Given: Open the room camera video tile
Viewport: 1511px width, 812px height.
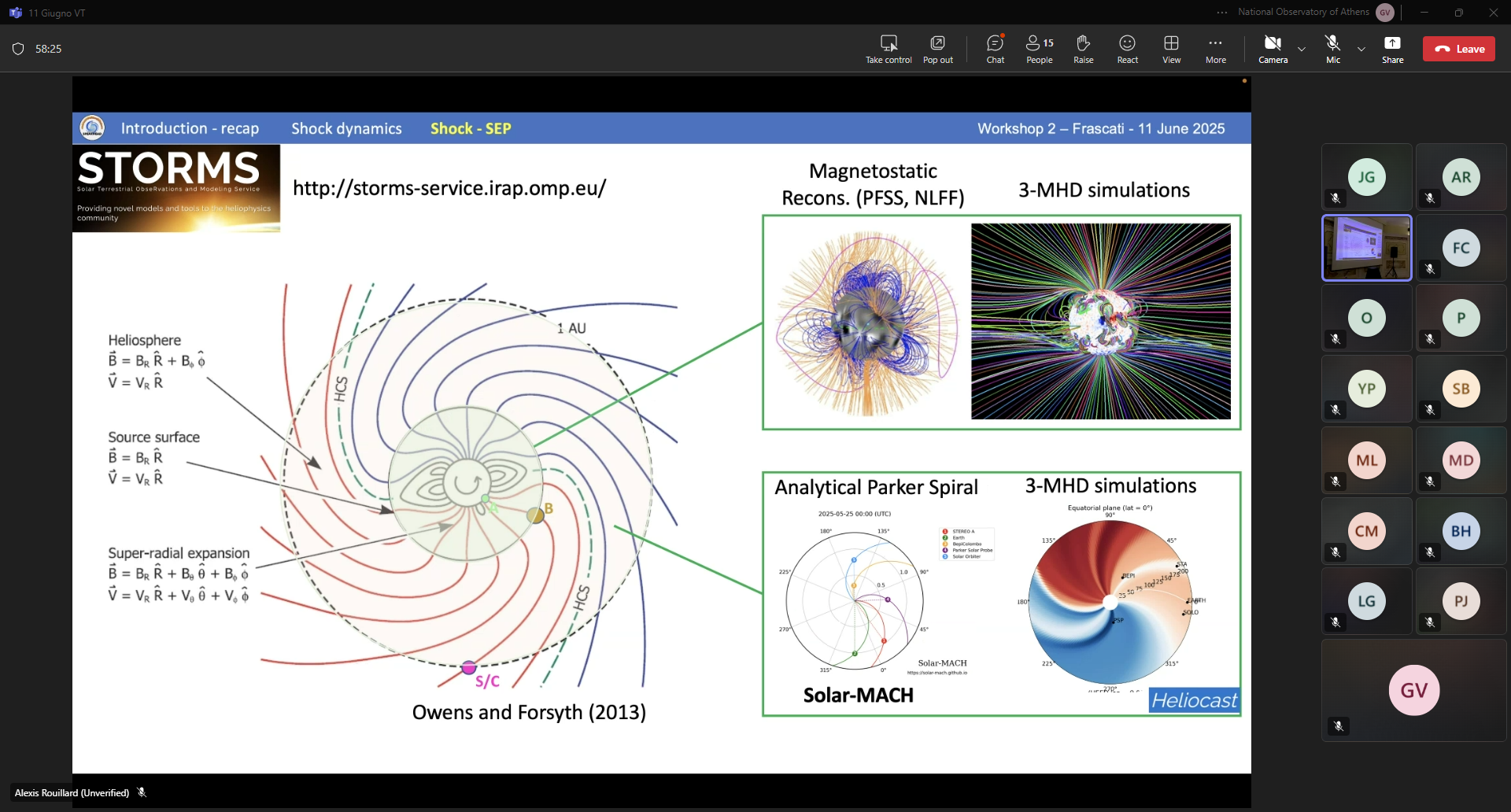Looking at the screenshot, I should (1367, 248).
